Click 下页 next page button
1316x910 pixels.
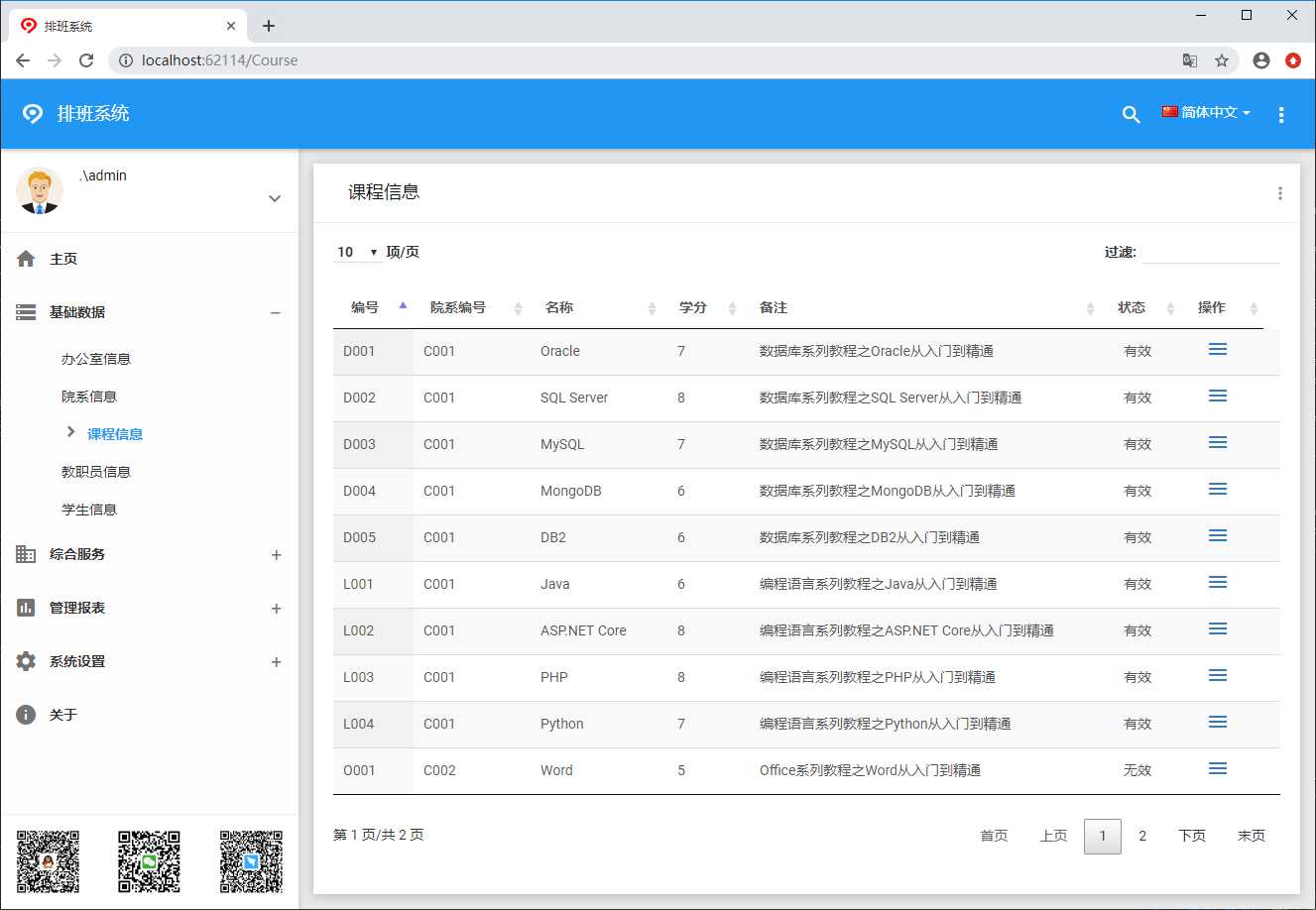click(1192, 836)
